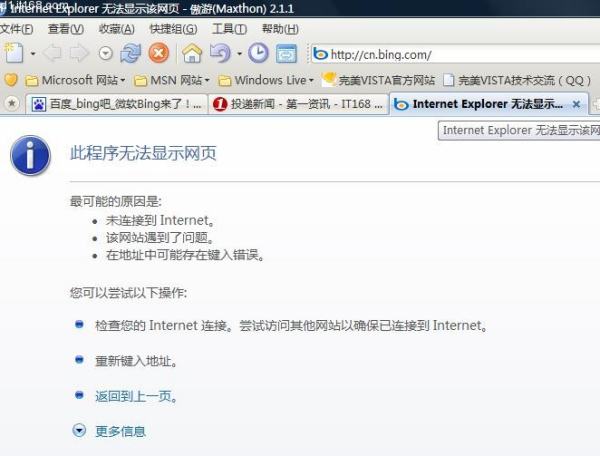Click the Refresh page icon
The height and width of the screenshot is (456, 600).
point(130,53)
